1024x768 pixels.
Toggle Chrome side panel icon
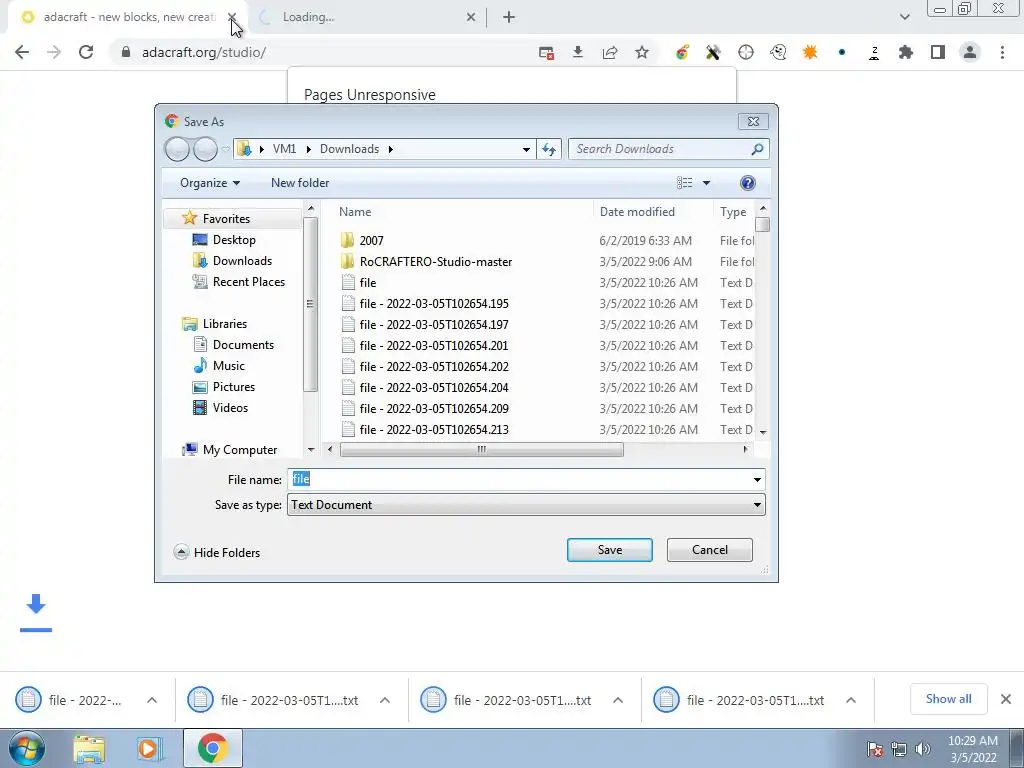[x=938, y=52]
